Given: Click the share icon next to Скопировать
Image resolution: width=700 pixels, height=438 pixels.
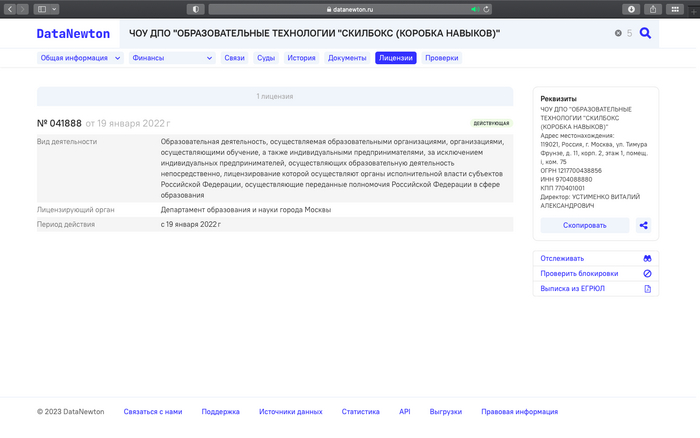Looking at the screenshot, I should pos(644,225).
